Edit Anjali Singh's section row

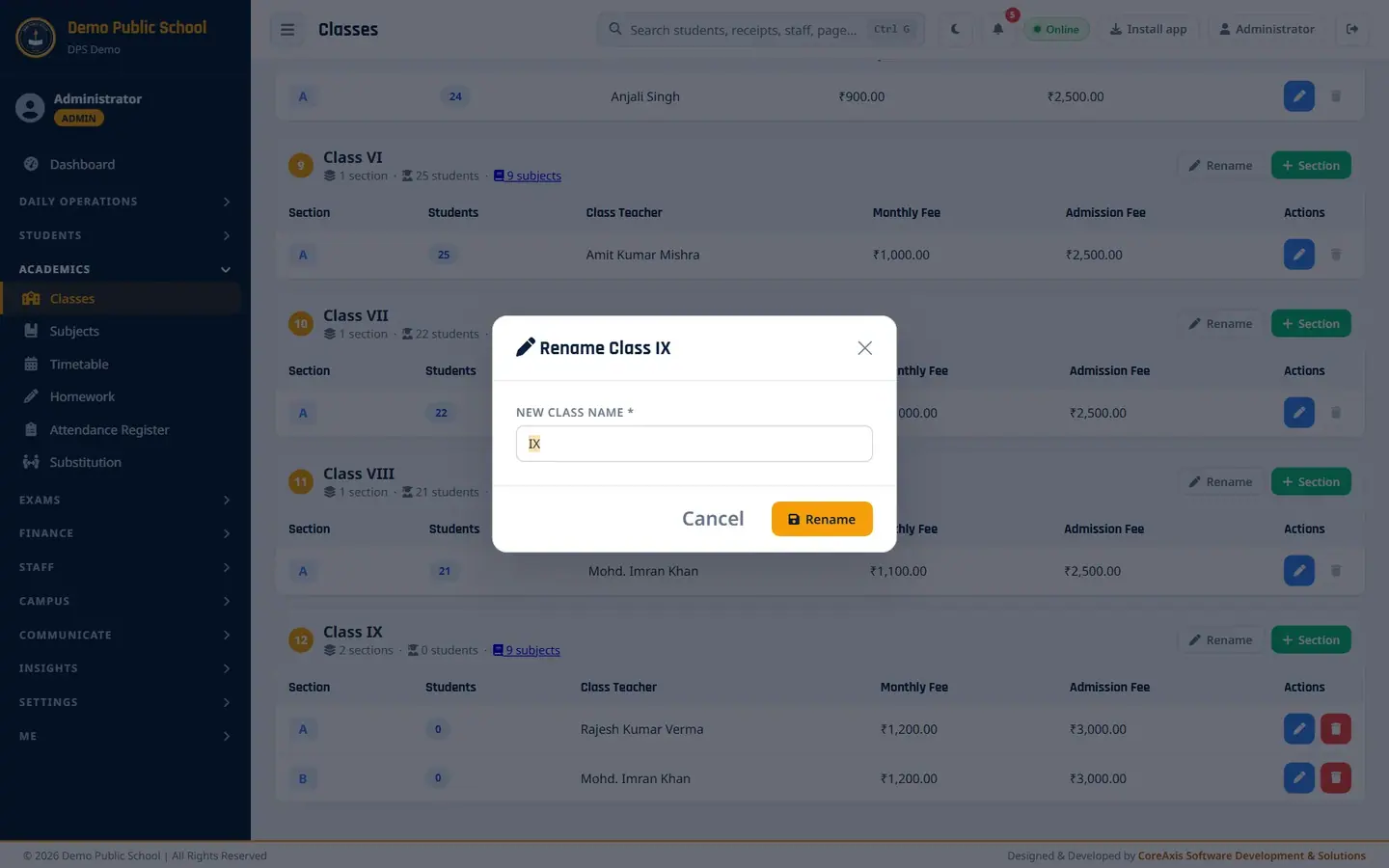(1298, 96)
